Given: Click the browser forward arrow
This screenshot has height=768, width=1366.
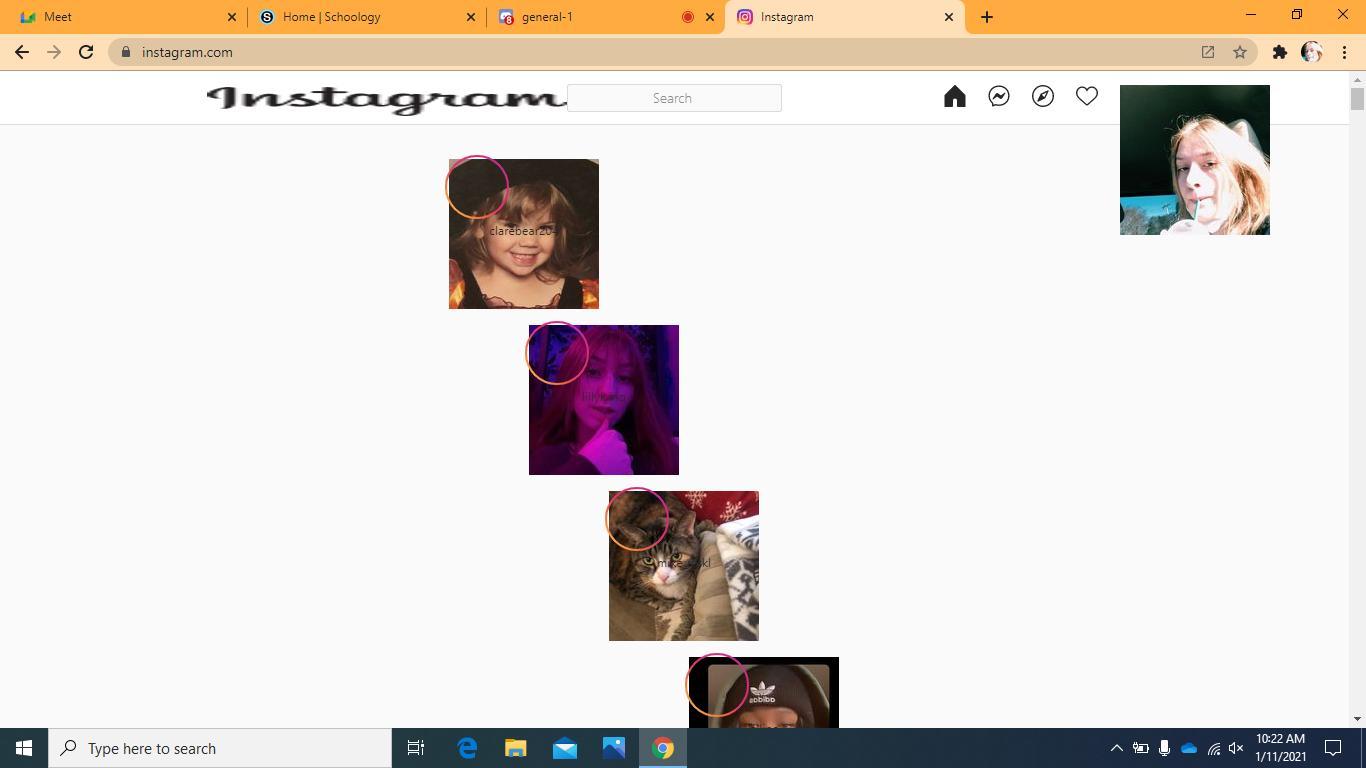Looking at the screenshot, I should pyautogui.click(x=54, y=52).
